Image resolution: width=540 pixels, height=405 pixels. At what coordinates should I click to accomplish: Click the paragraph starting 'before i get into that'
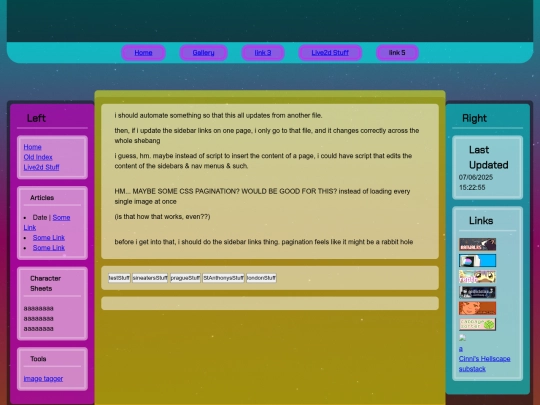[x=263, y=242]
